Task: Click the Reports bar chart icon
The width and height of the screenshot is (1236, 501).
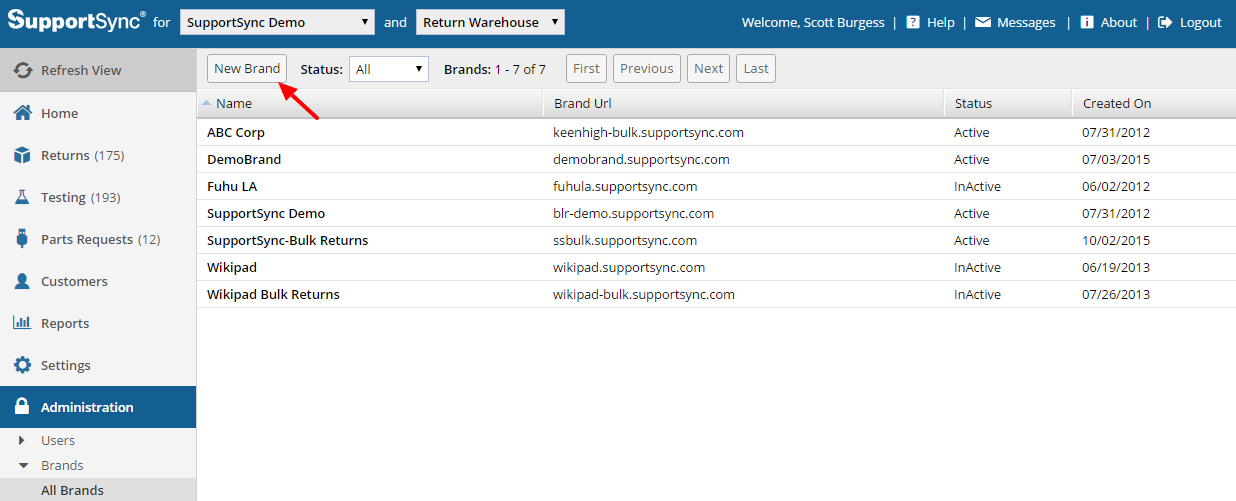Action: (22, 323)
